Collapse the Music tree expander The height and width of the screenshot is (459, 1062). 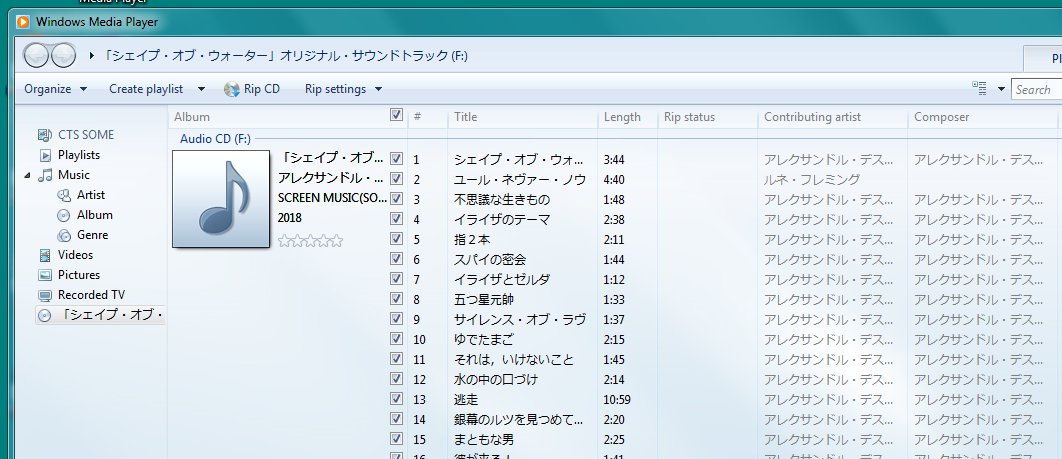tap(27, 175)
